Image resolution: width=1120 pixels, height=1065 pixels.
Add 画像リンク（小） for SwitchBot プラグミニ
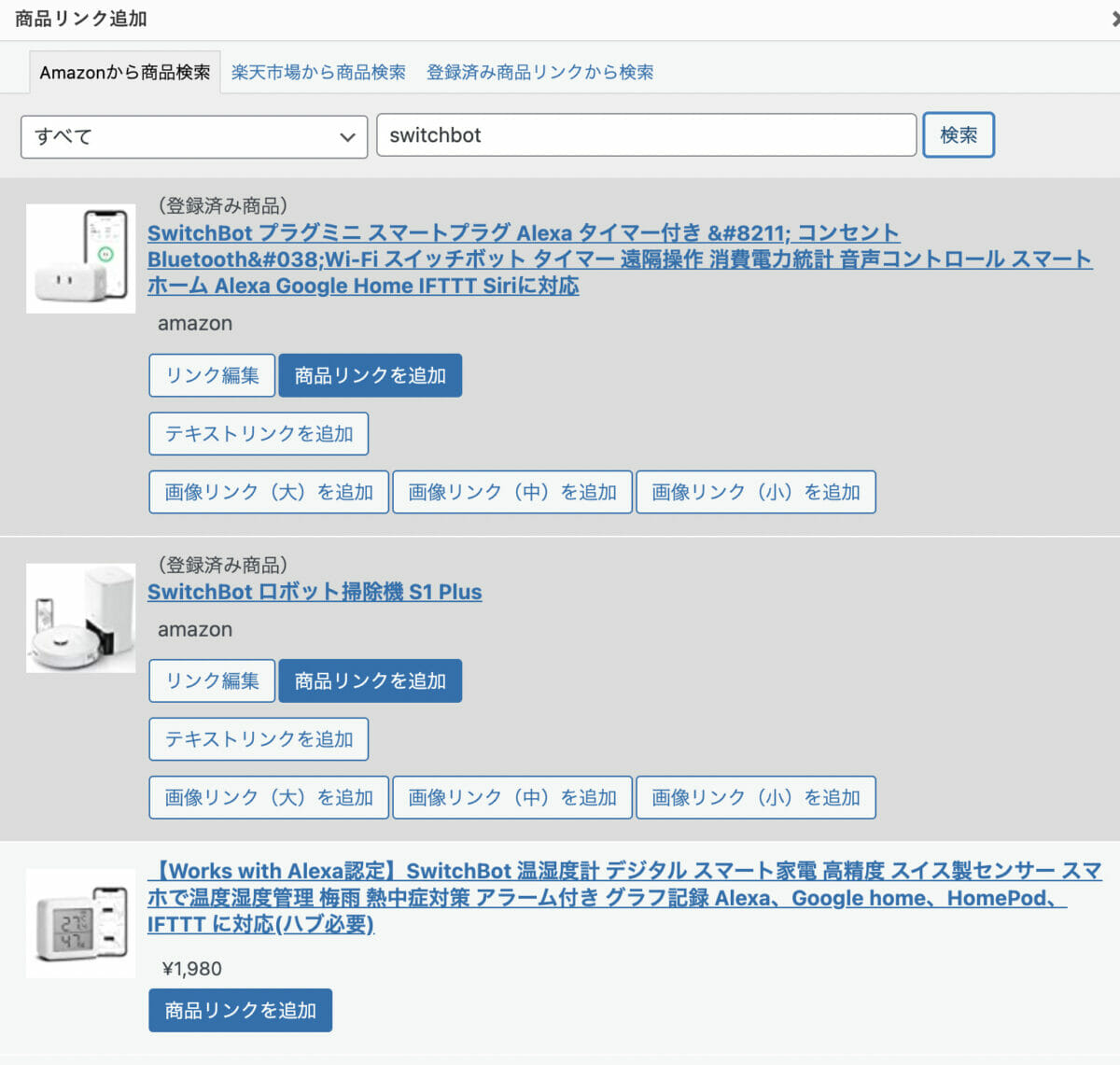(x=756, y=492)
